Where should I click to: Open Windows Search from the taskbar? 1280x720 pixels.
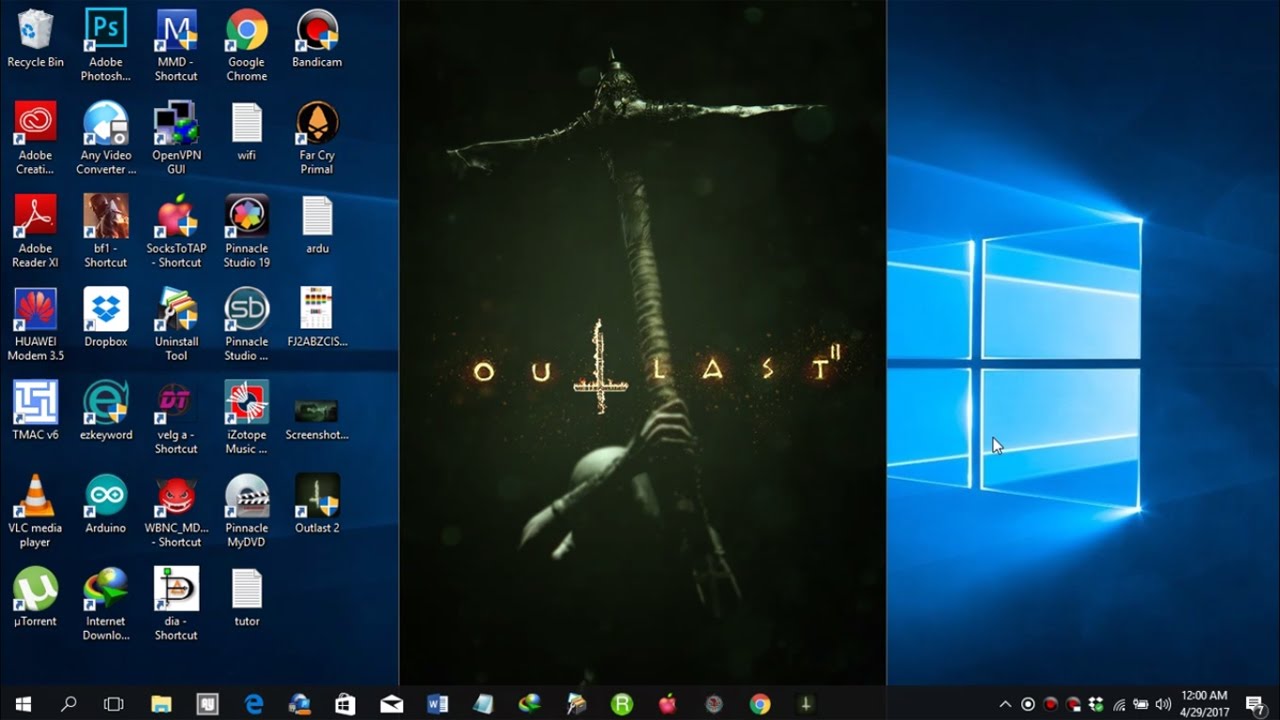(66, 704)
